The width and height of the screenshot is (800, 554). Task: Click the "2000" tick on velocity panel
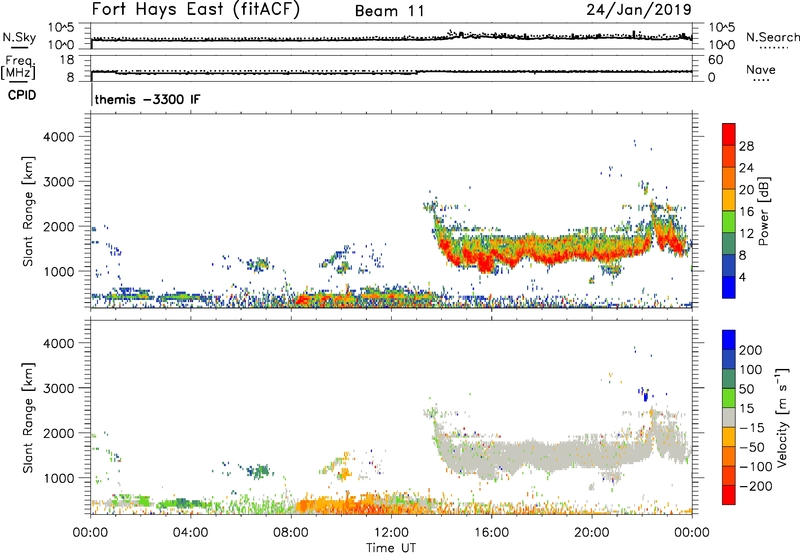point(59,433)
